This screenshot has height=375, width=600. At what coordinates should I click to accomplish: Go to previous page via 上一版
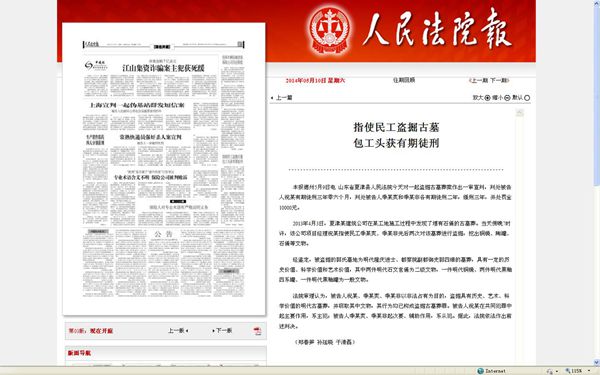[178, 330]
